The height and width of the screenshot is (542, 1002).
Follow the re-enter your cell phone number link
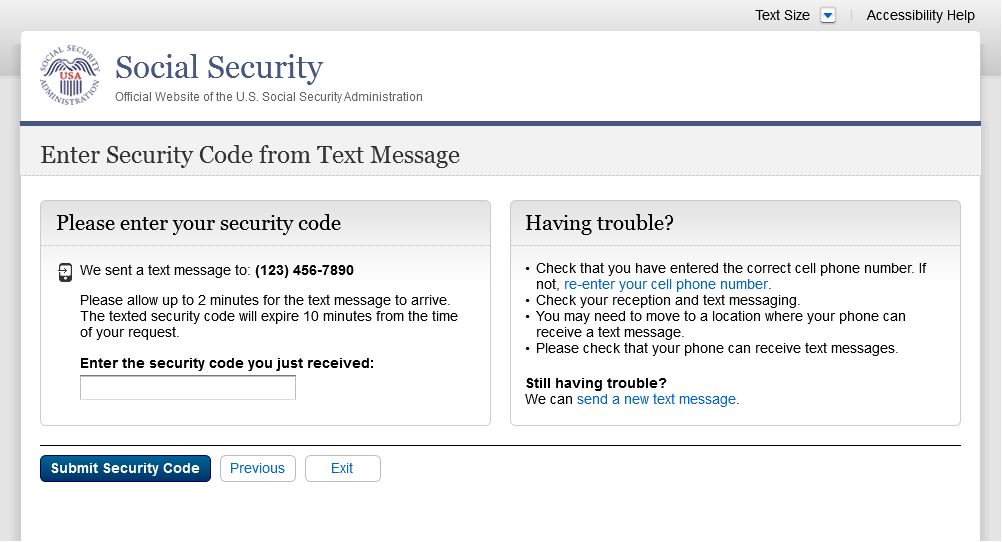pyautogui.click(x=667, y=285)
